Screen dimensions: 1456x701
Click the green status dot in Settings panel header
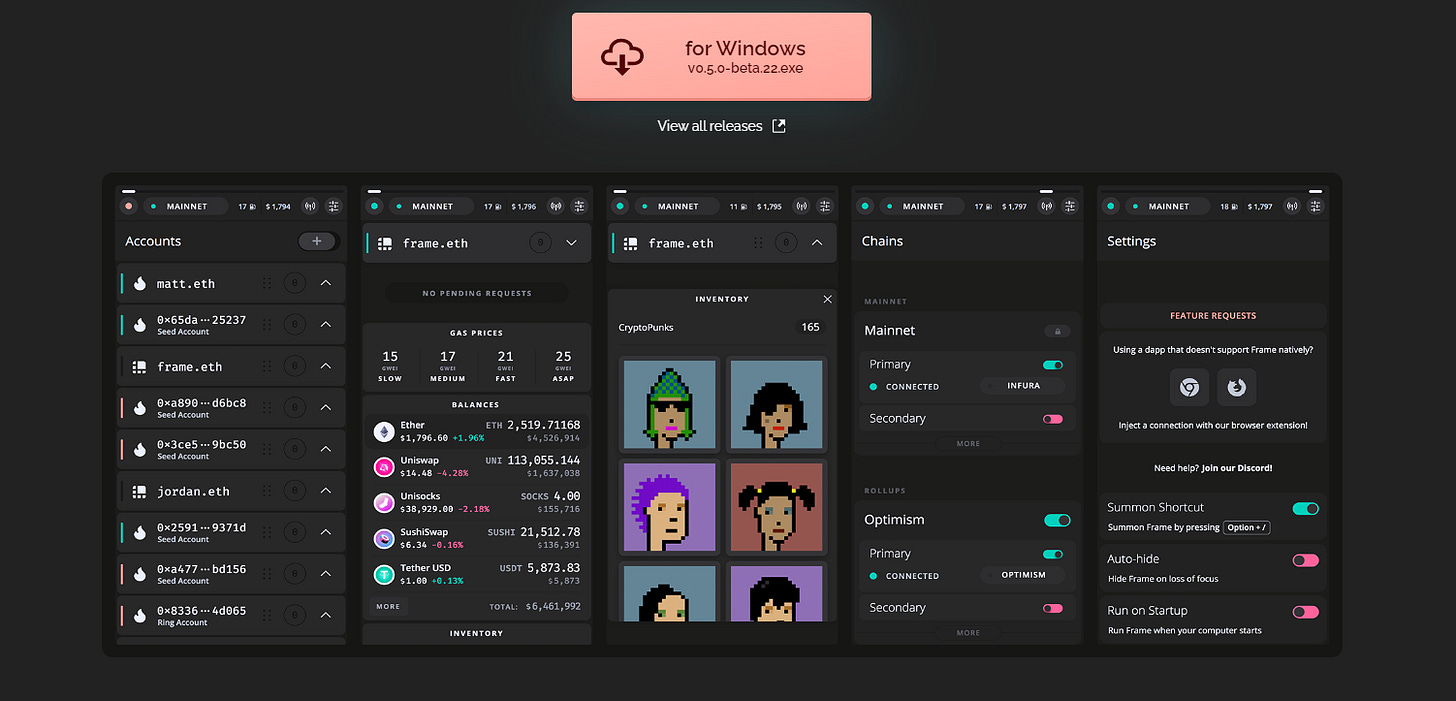click(1110, 207)
